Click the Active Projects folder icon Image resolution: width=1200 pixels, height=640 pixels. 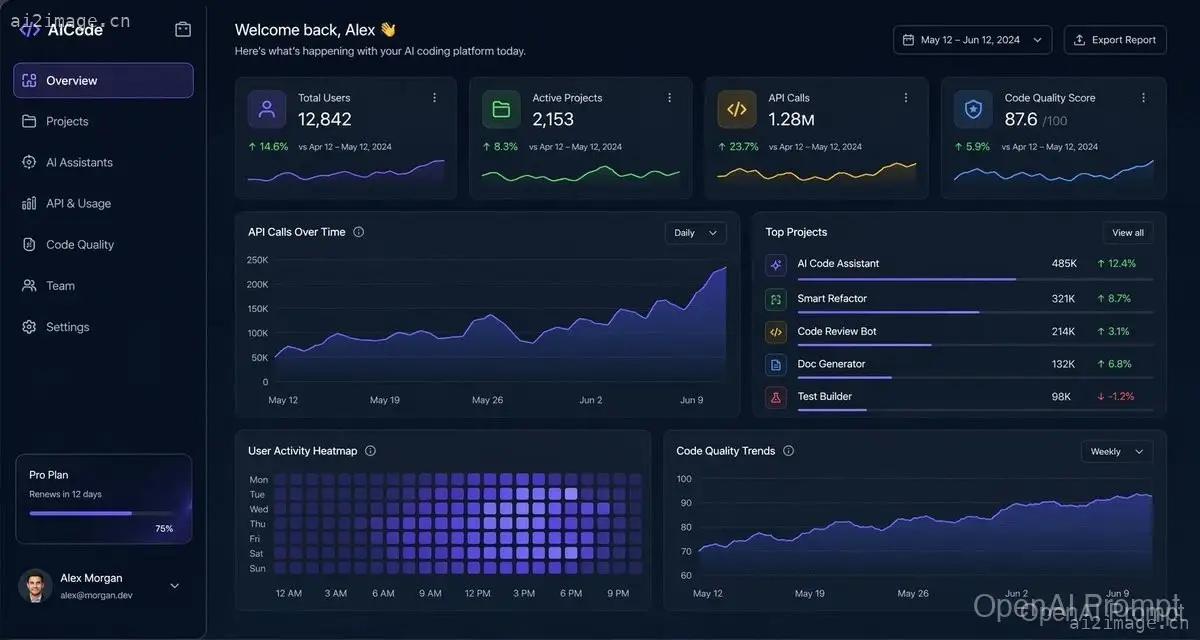[x=501, y=110]
